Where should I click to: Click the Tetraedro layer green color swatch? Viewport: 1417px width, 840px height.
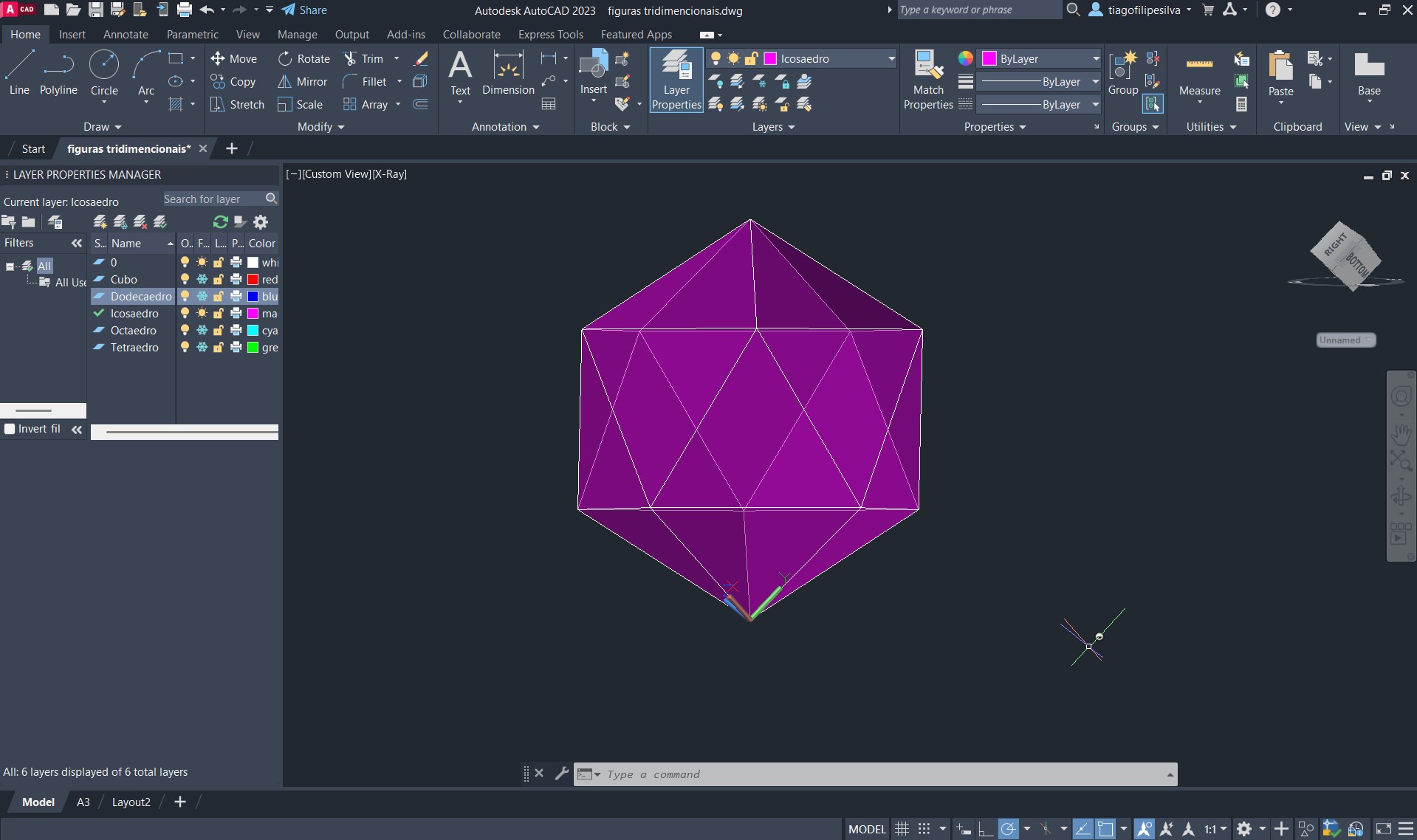coord(253,348)
